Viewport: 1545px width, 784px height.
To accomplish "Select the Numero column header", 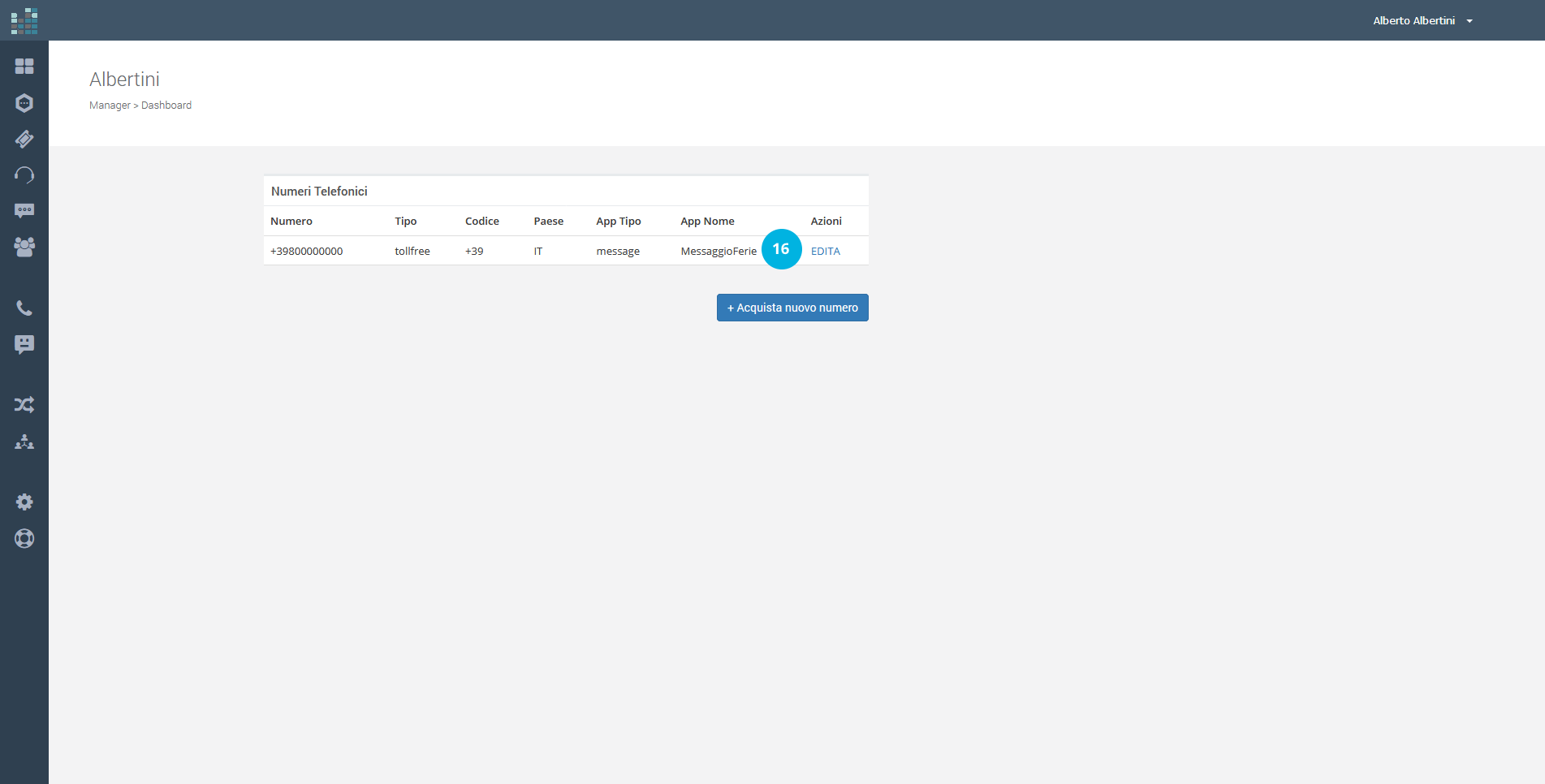I will (x=291, y=221).
